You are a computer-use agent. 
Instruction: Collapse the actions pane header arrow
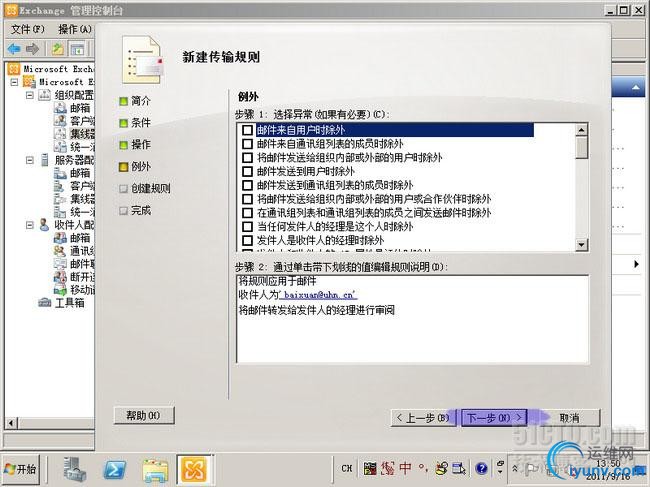point(635,87)
